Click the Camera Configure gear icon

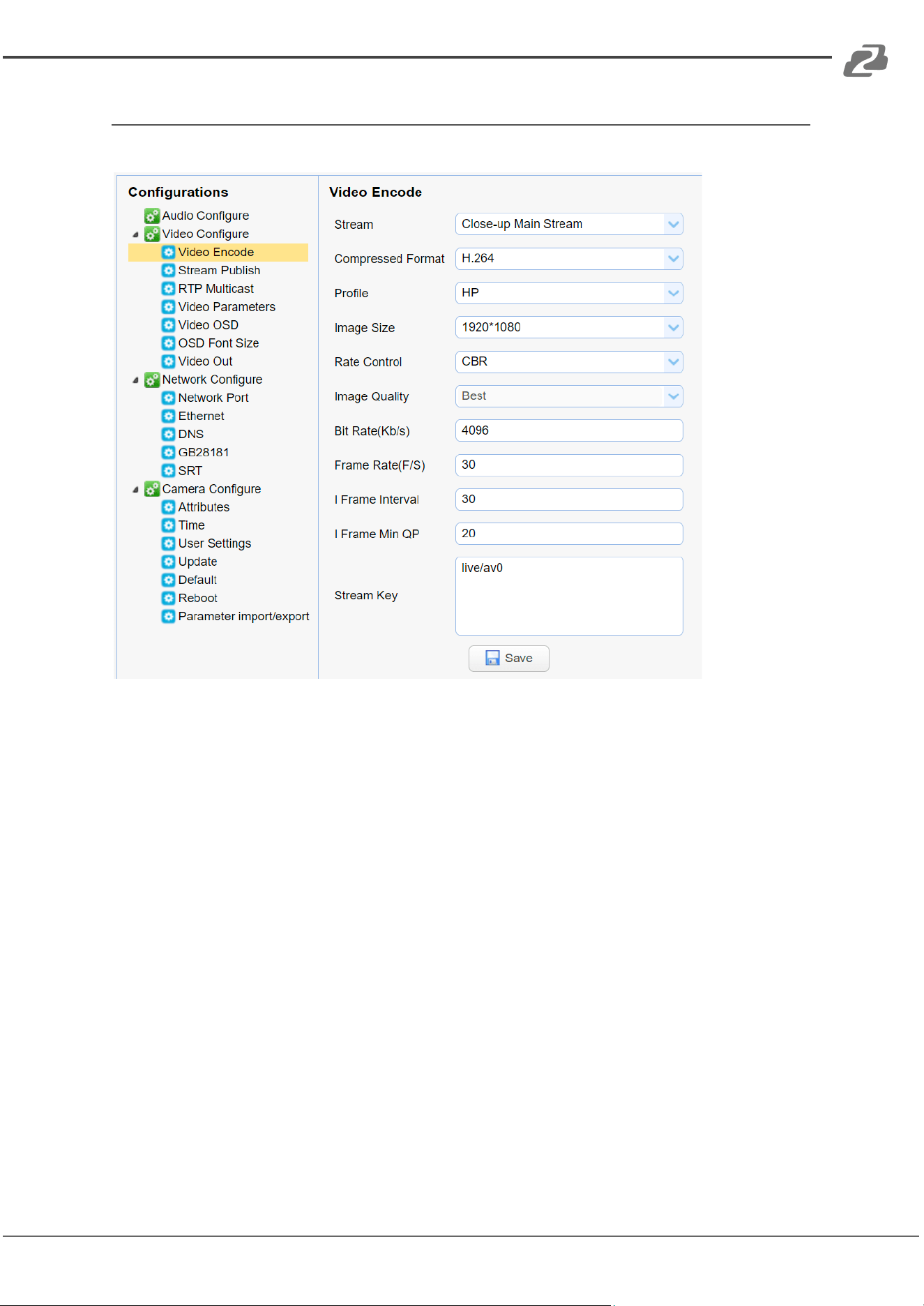pyautogui.click(x=152, y=489)
